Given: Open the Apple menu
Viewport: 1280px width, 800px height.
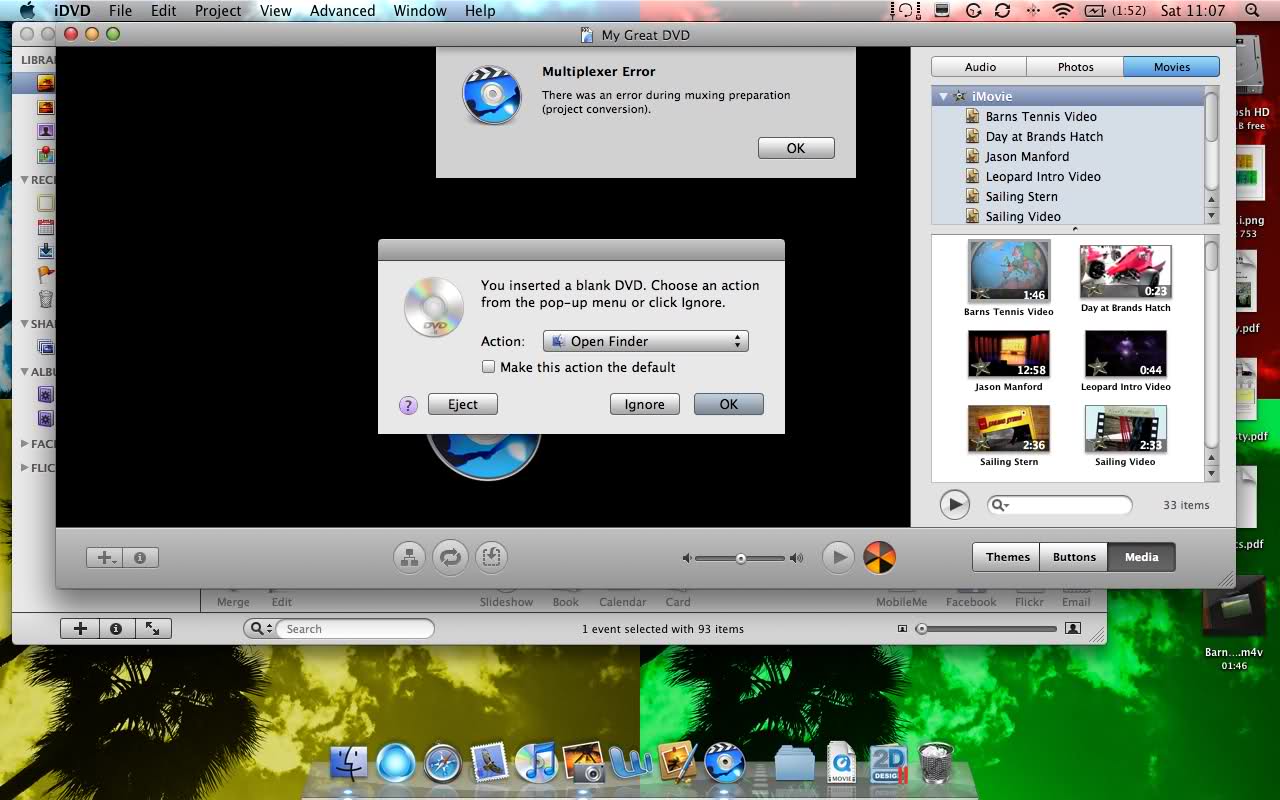Looking at the screenshot, I should click(x=27, y=11).
